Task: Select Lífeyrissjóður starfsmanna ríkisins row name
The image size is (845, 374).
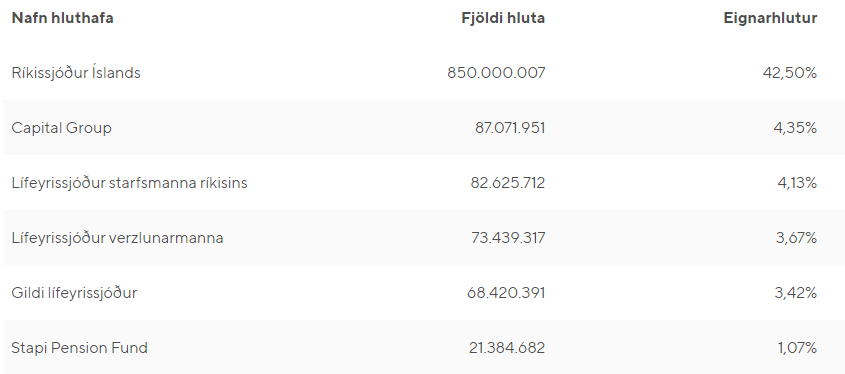Action: (x=129, y=183)
